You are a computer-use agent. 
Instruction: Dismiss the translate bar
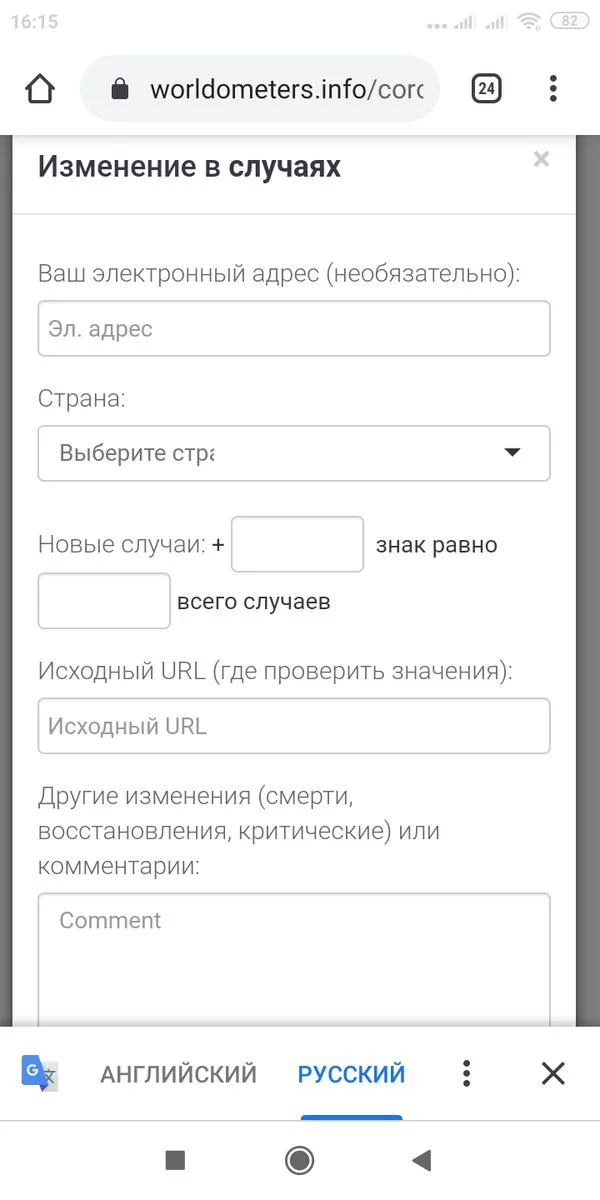click(x=553, y=1074)
